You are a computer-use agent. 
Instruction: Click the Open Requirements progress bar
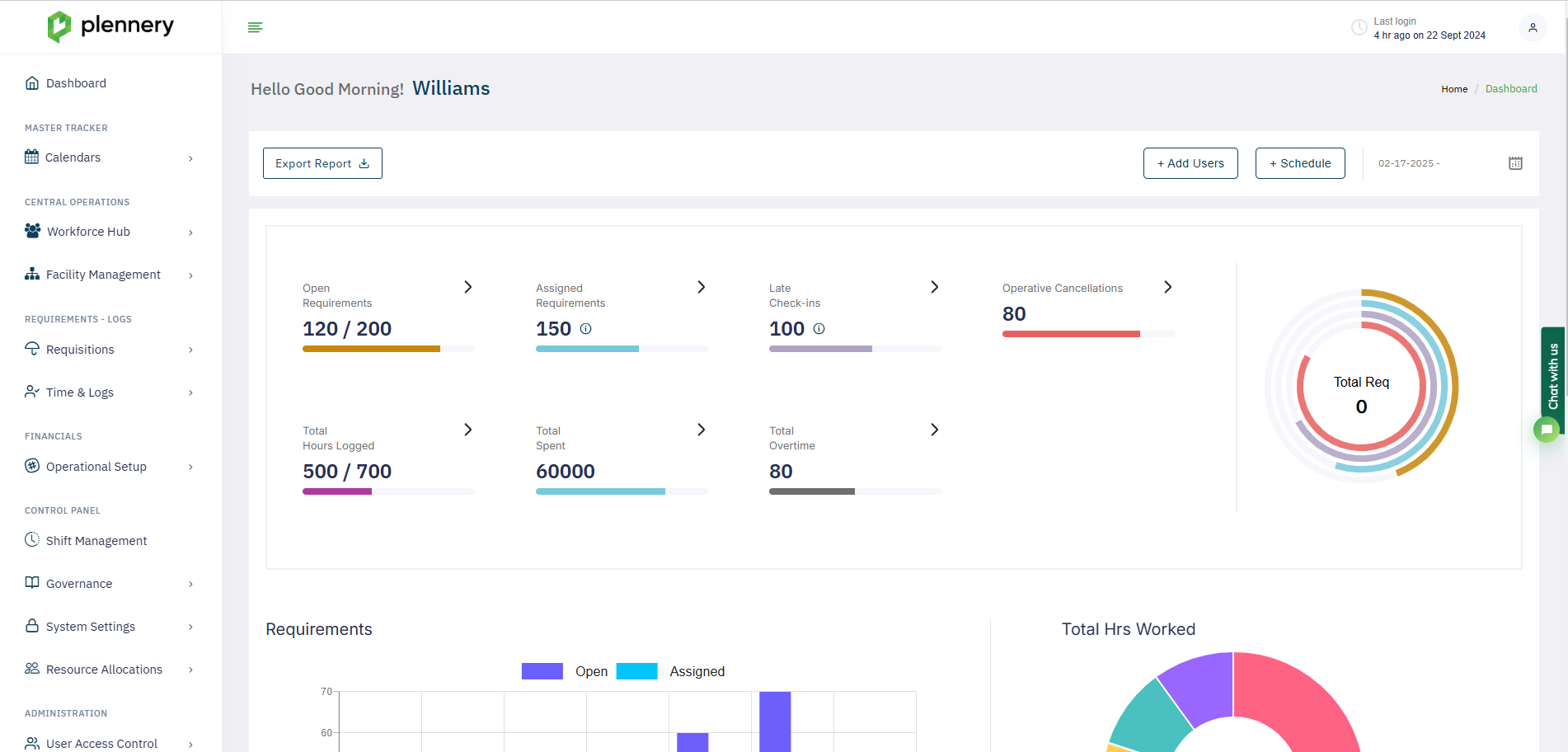(x=388, y=349)
